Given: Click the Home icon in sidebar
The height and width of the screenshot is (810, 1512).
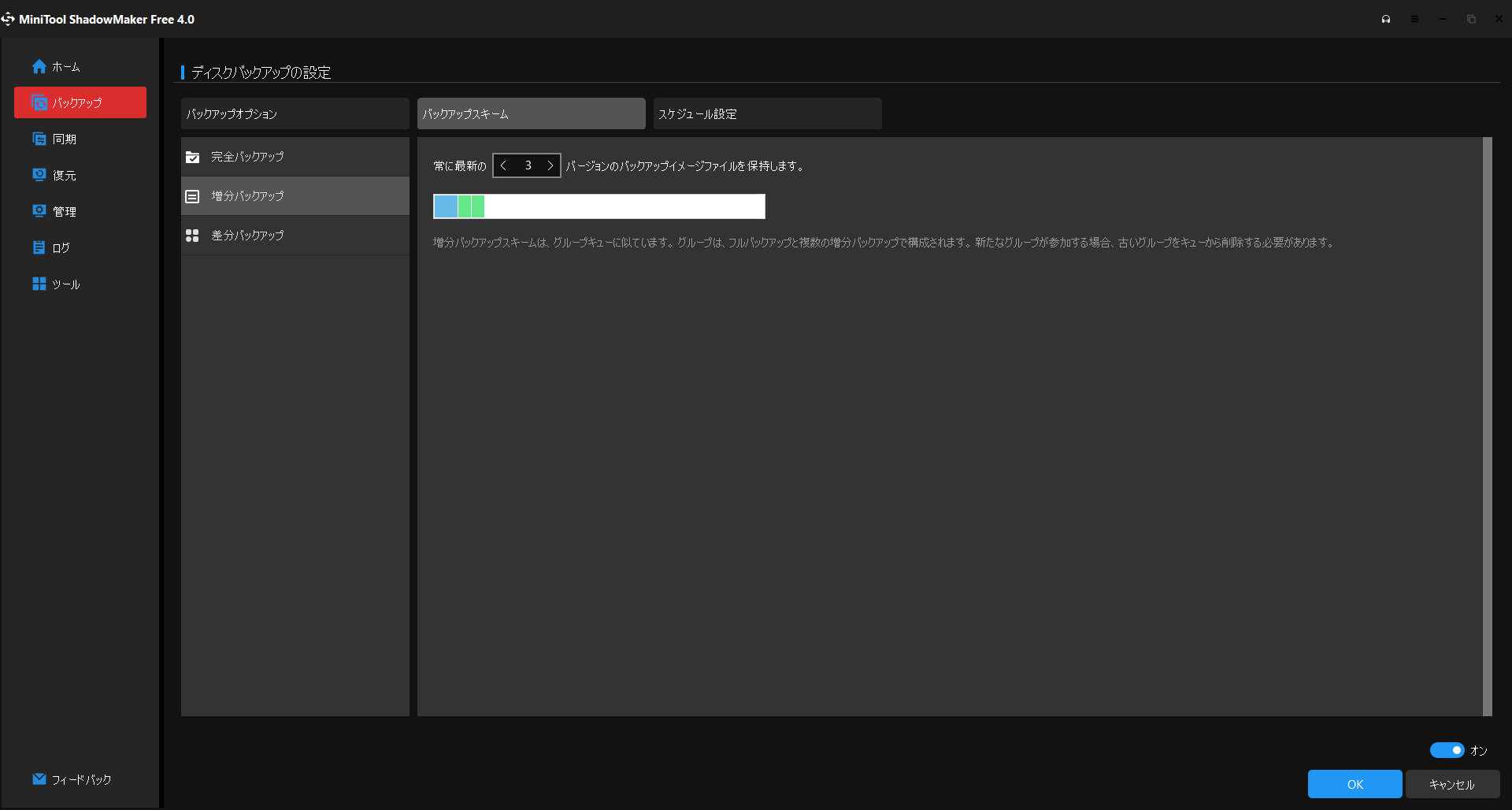Looking at the screenshot, I should click(x=39, y=67).
